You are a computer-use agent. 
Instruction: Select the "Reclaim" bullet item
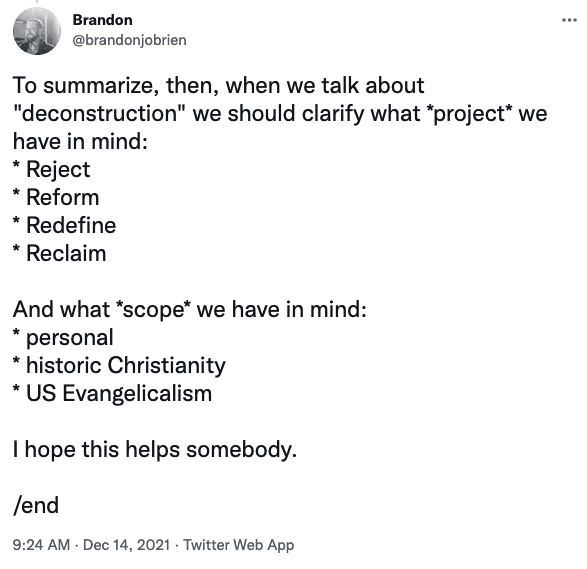tap(60, 253)
